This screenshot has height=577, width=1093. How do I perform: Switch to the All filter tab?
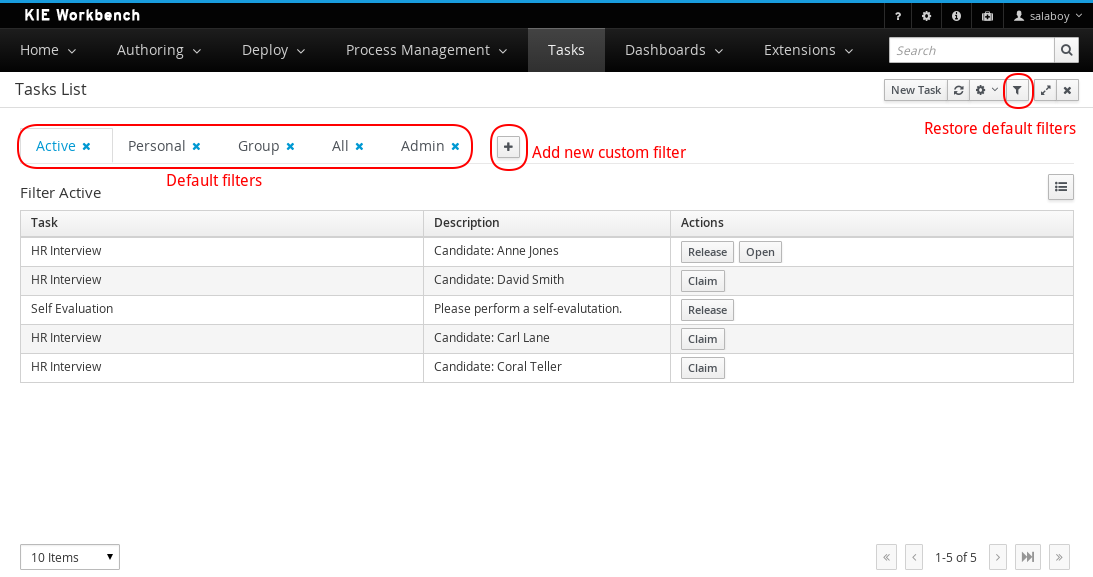[340, 146]
